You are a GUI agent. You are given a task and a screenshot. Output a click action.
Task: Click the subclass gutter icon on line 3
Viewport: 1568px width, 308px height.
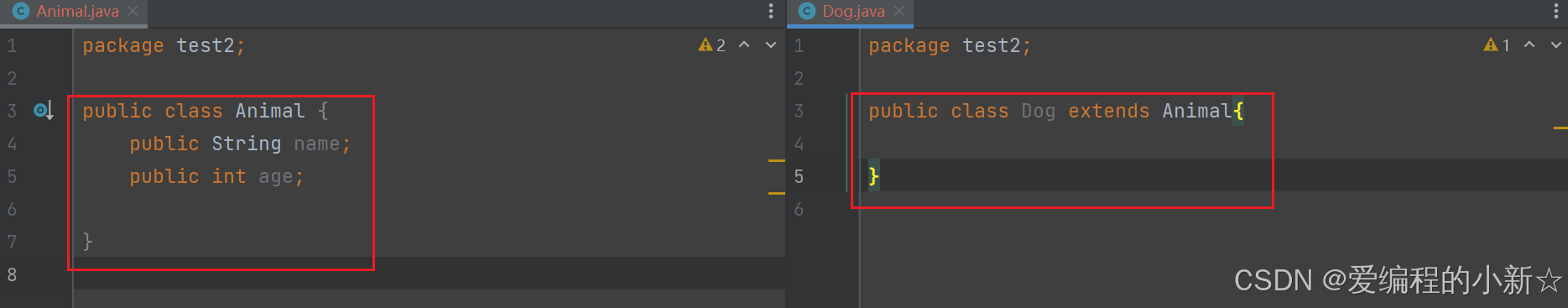click(x=44, y=111)
